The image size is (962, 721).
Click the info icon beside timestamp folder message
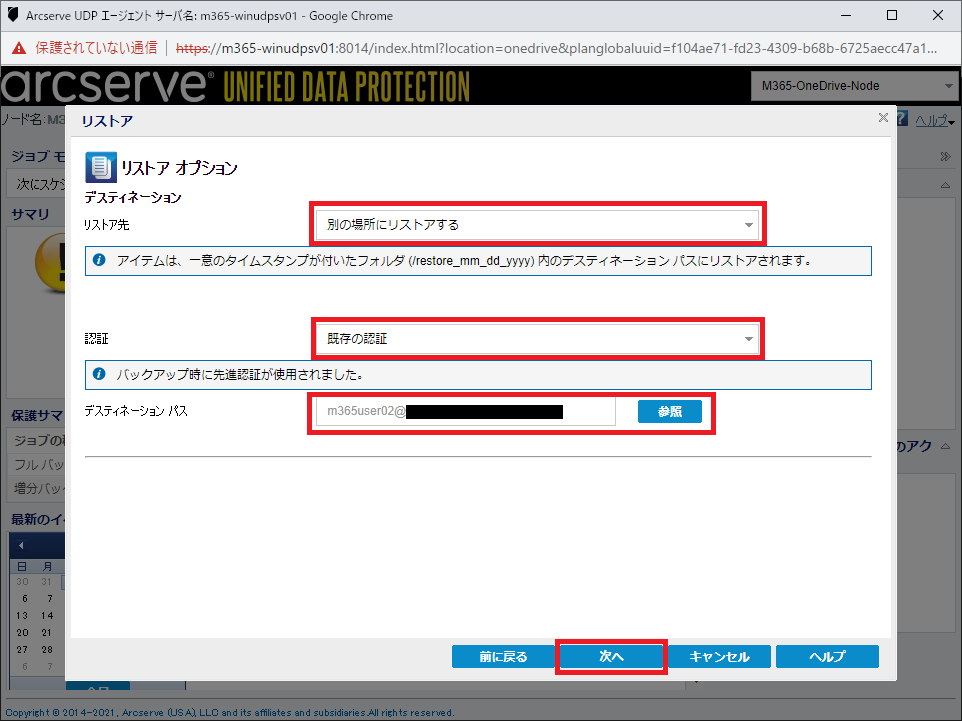[x=99, y=260]
